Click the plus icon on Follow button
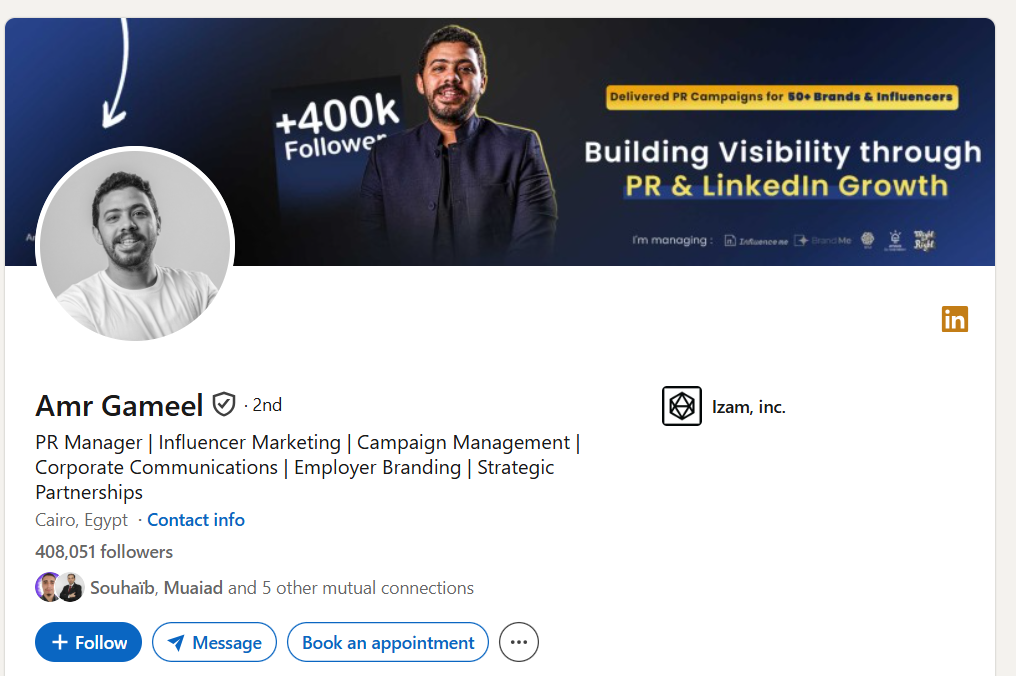The width and height of the screenshot is (1016, 676). 60,642
